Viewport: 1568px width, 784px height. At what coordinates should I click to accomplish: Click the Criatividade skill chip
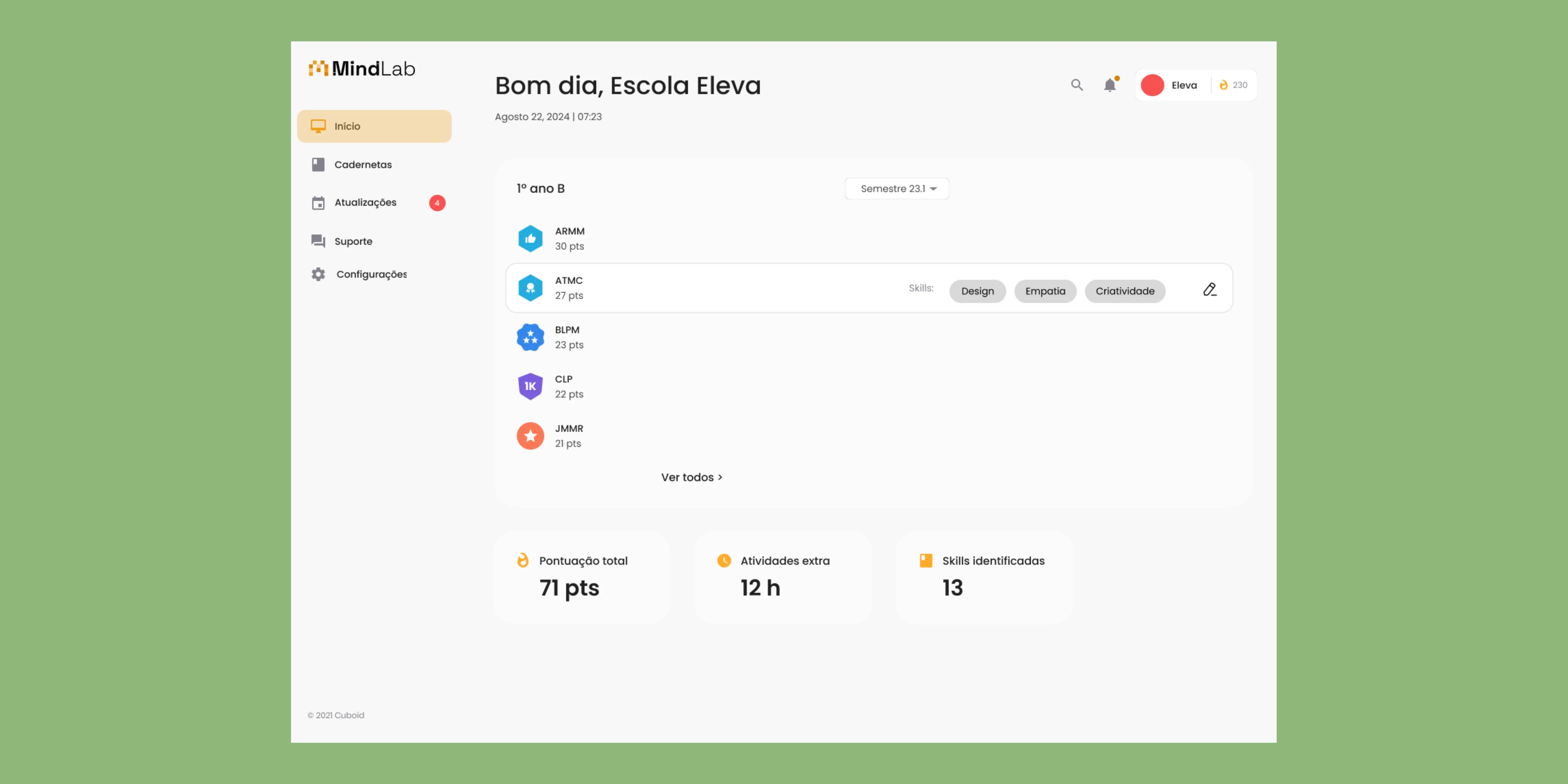[1124, 291]
